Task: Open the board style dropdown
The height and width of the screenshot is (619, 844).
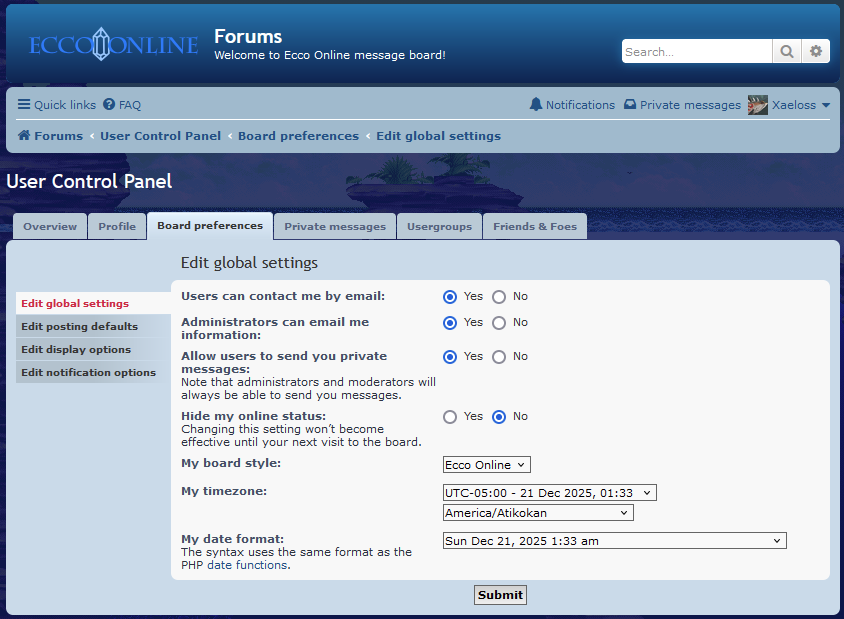Action: coord(487,465)
